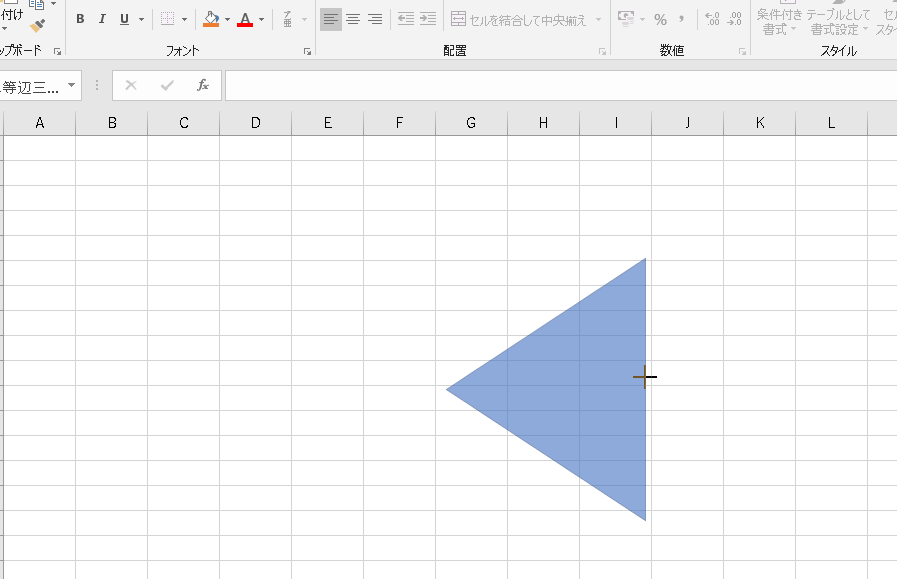Open the フォント dialog launcher
Screen dimensions: 897x579
[x=306, y=51]
